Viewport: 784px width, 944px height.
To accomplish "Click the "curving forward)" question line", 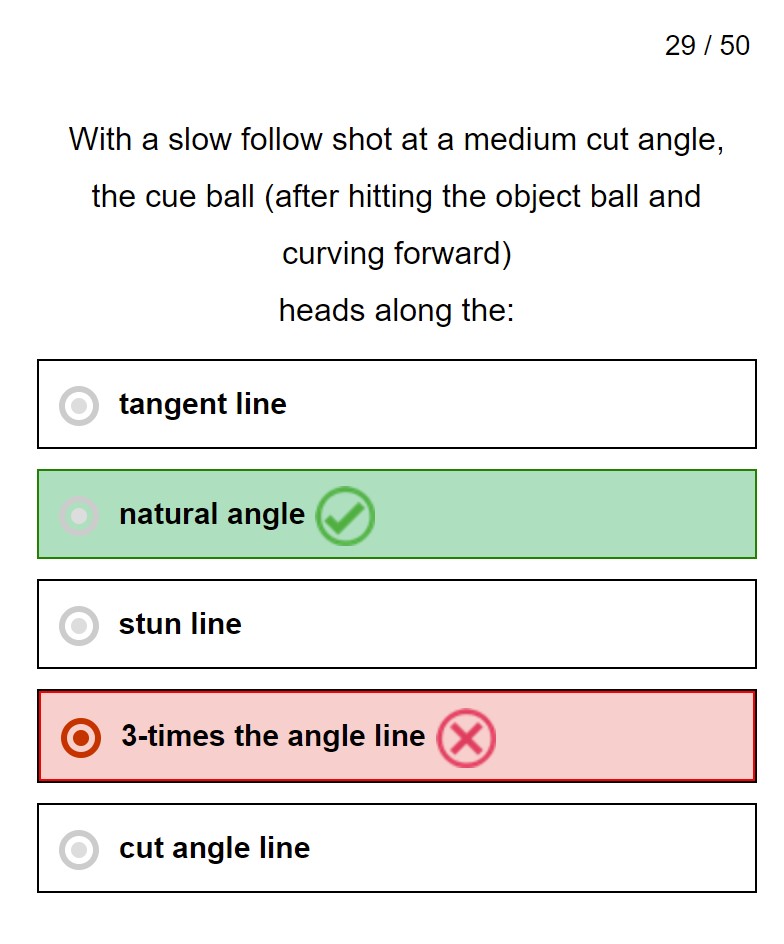I will pos(396,254).
